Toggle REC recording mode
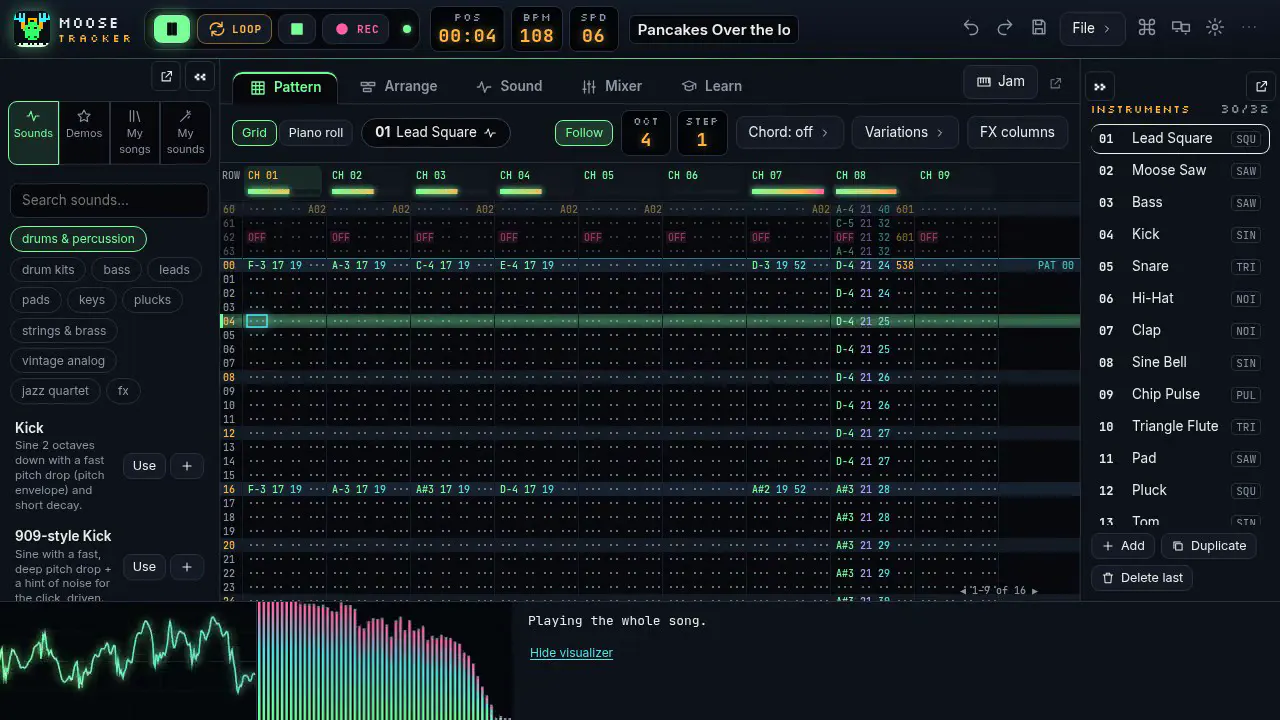 coord(357,29)
